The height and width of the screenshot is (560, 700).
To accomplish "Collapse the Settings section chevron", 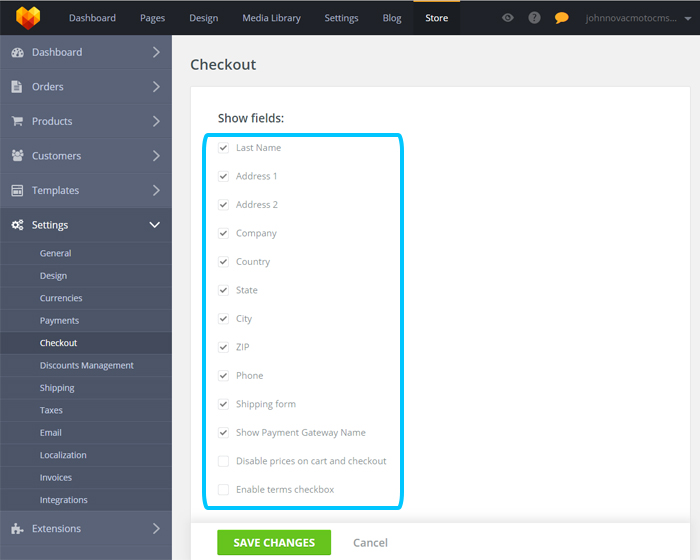I will pos(154,225).
